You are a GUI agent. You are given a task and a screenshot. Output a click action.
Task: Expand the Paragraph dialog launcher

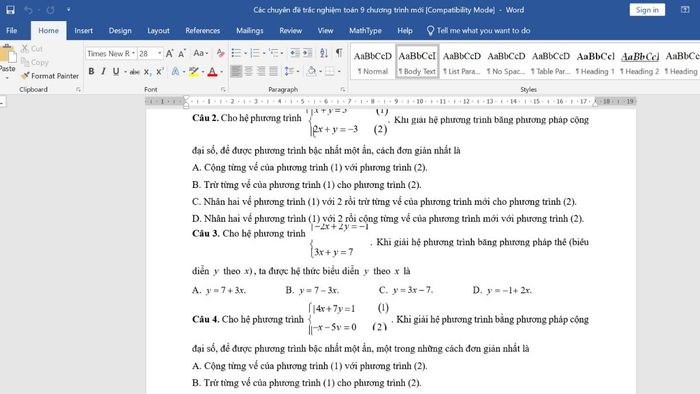click(342, 90)
